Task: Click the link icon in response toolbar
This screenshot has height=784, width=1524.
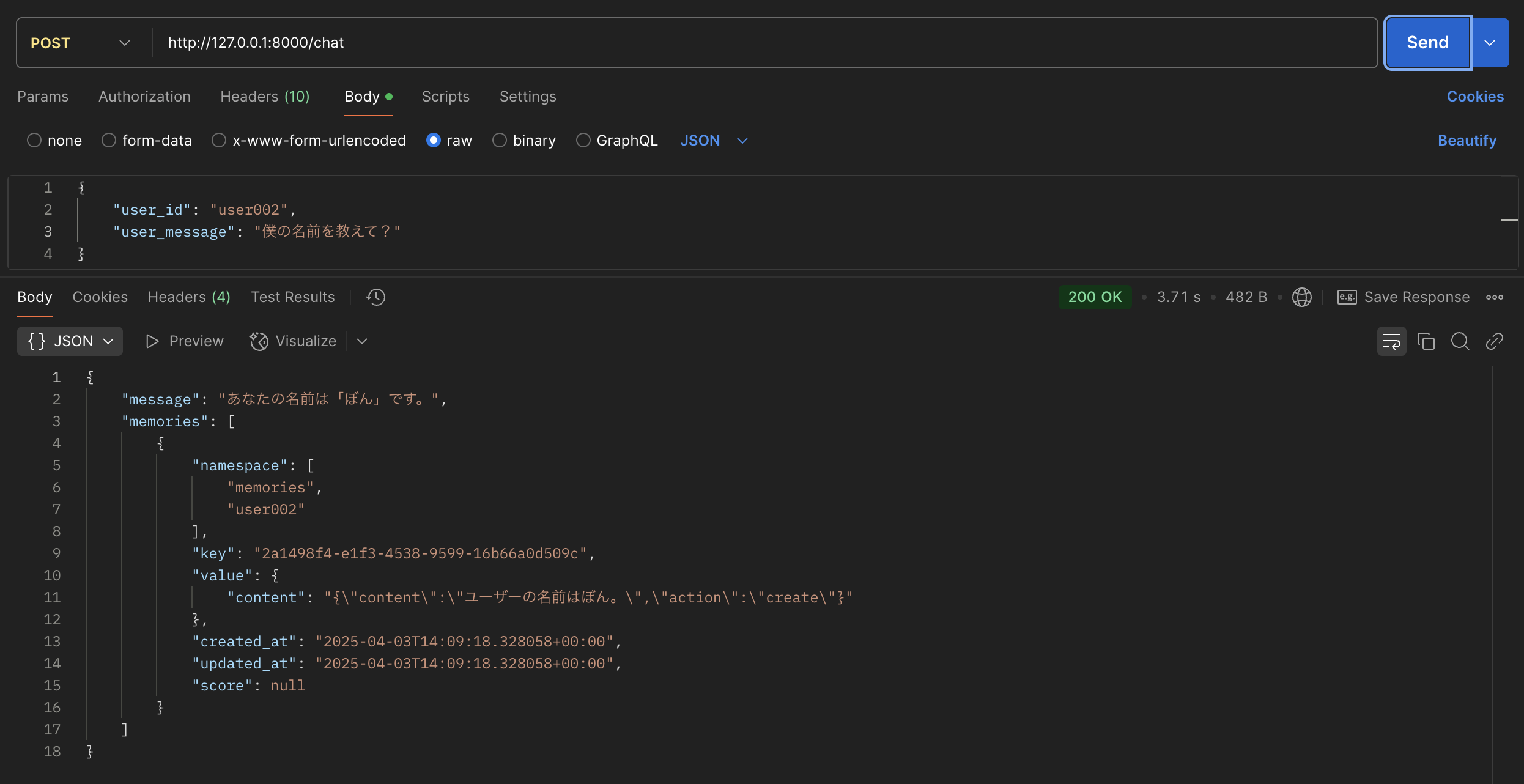Action: coord(1494,341)
